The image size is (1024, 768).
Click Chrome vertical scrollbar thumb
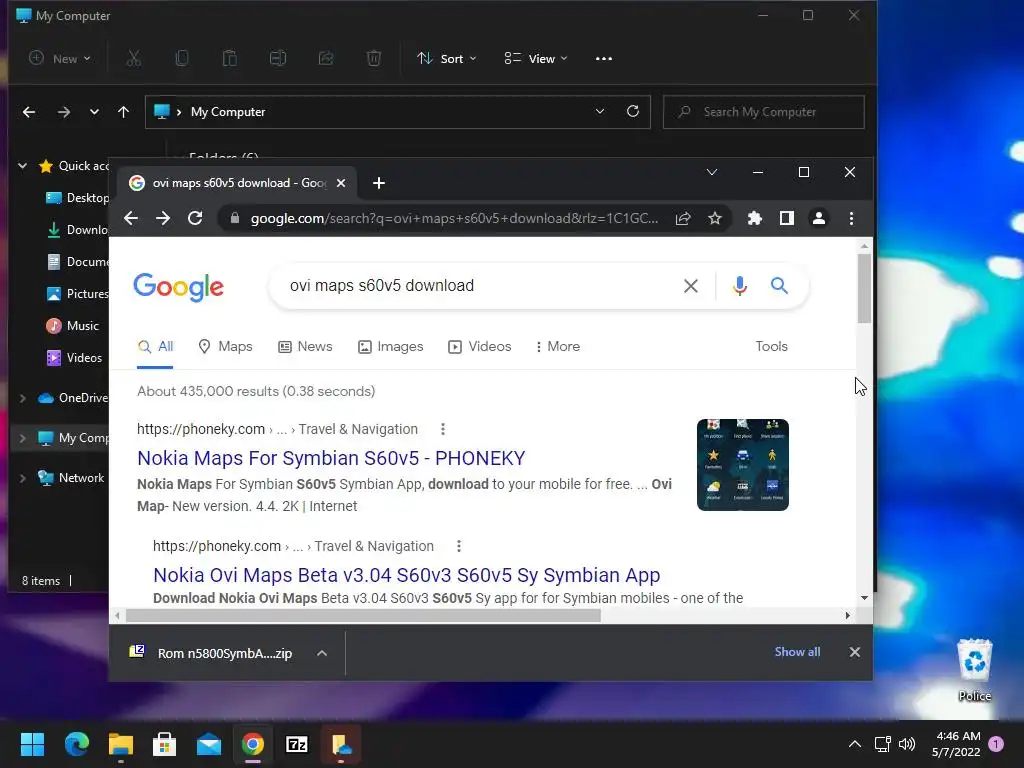[x=865, y=288]
